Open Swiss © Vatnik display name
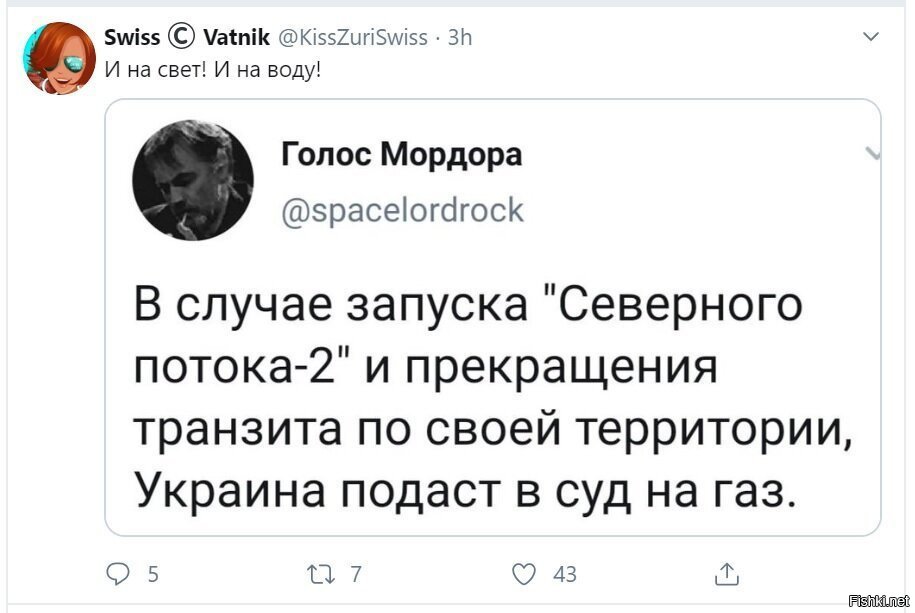915x613 pixels. coord(187,37)
